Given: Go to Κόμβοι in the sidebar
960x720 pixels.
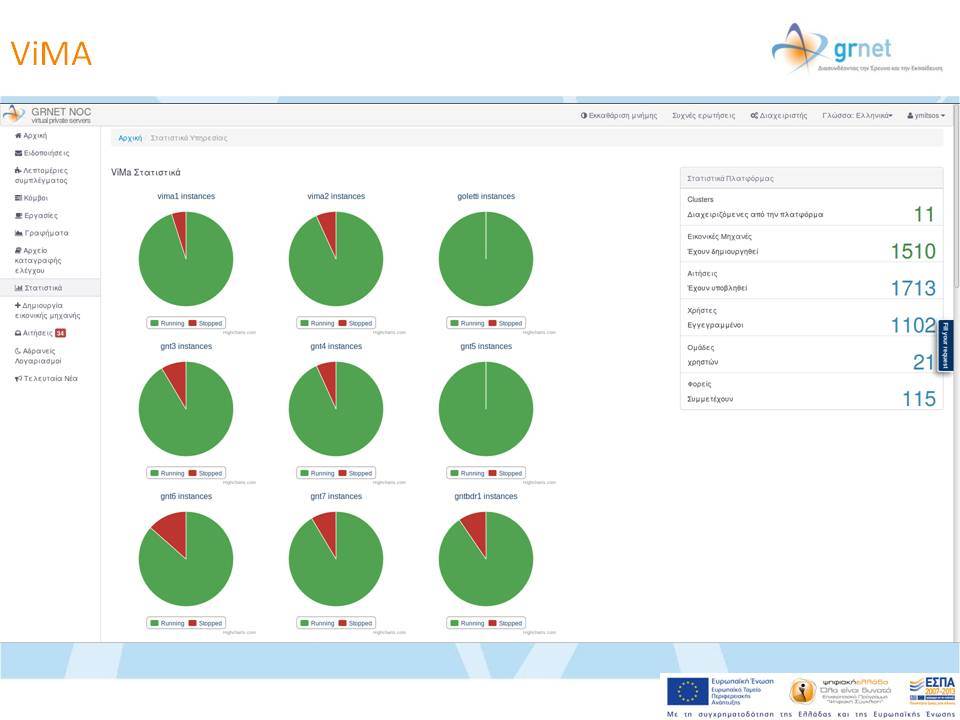Looking at the screenshot, I should (x=31, y=198).
